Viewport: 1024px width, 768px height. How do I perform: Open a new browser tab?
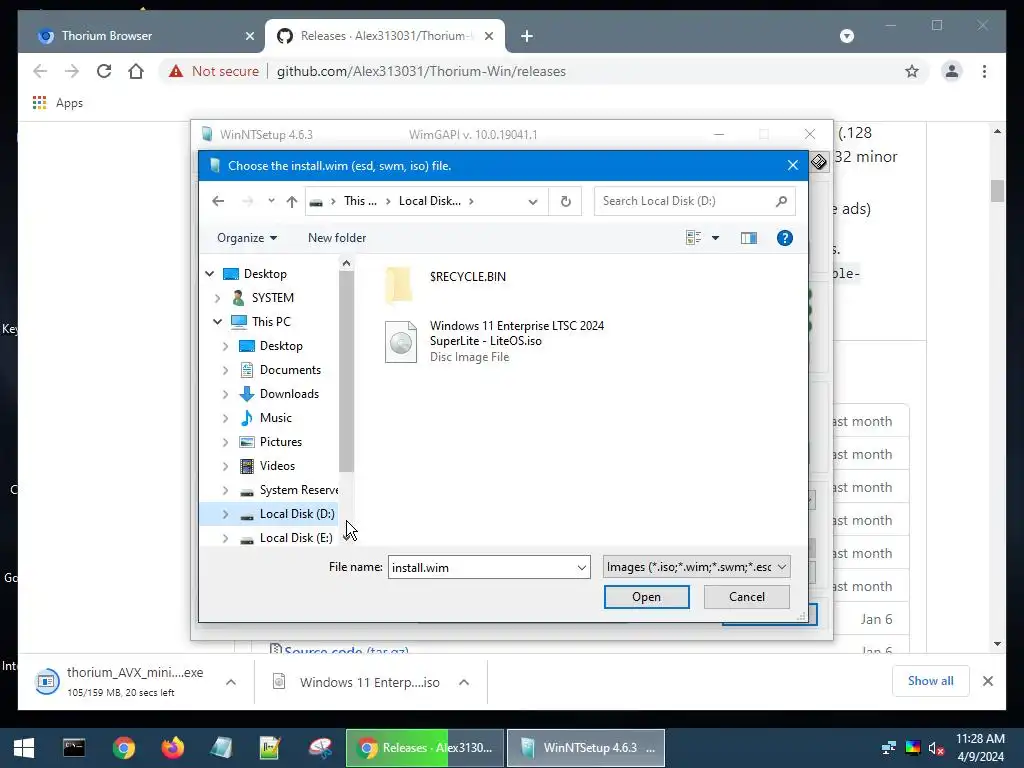(527, 36)
